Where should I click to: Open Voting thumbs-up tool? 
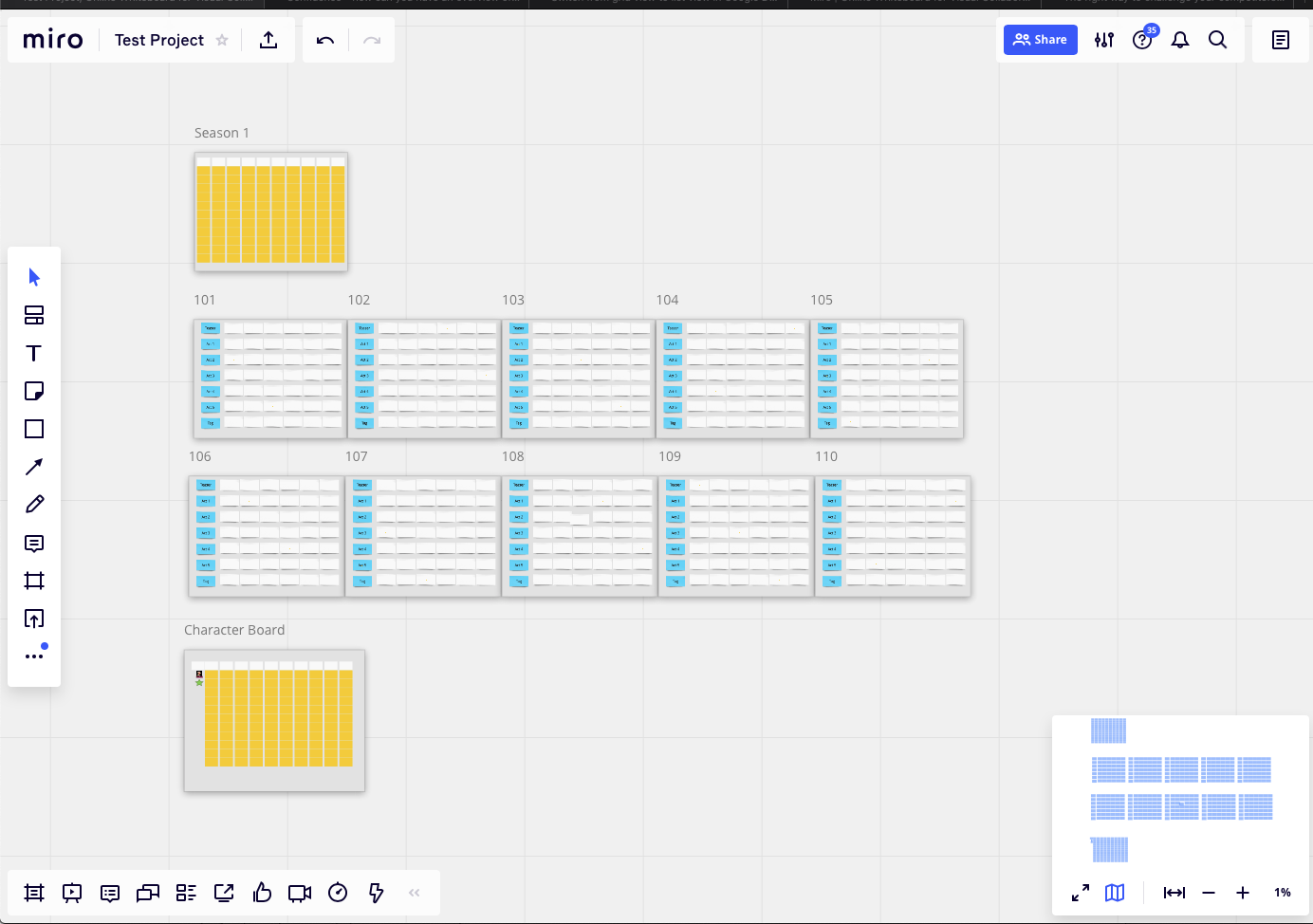coord(262,893)
